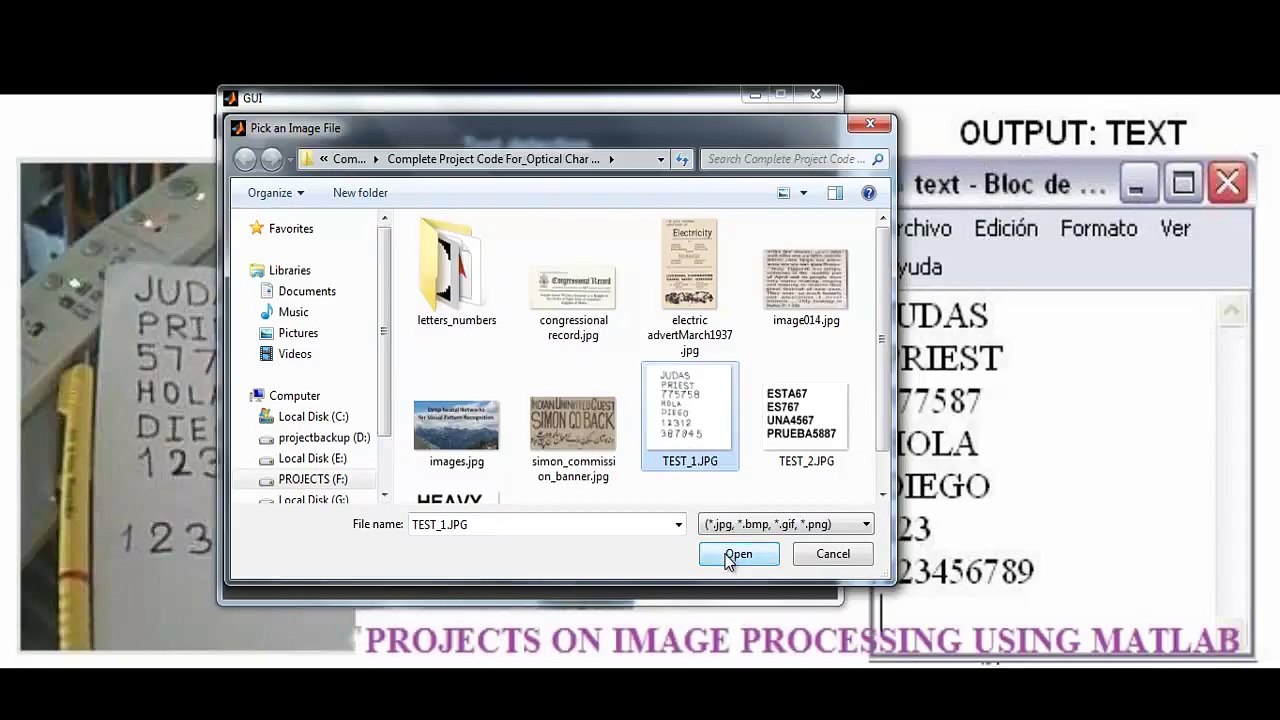This screenshot has height=720, width=1280.
Task: Close the GUI window behind the dialog
Action: (816, 95)
